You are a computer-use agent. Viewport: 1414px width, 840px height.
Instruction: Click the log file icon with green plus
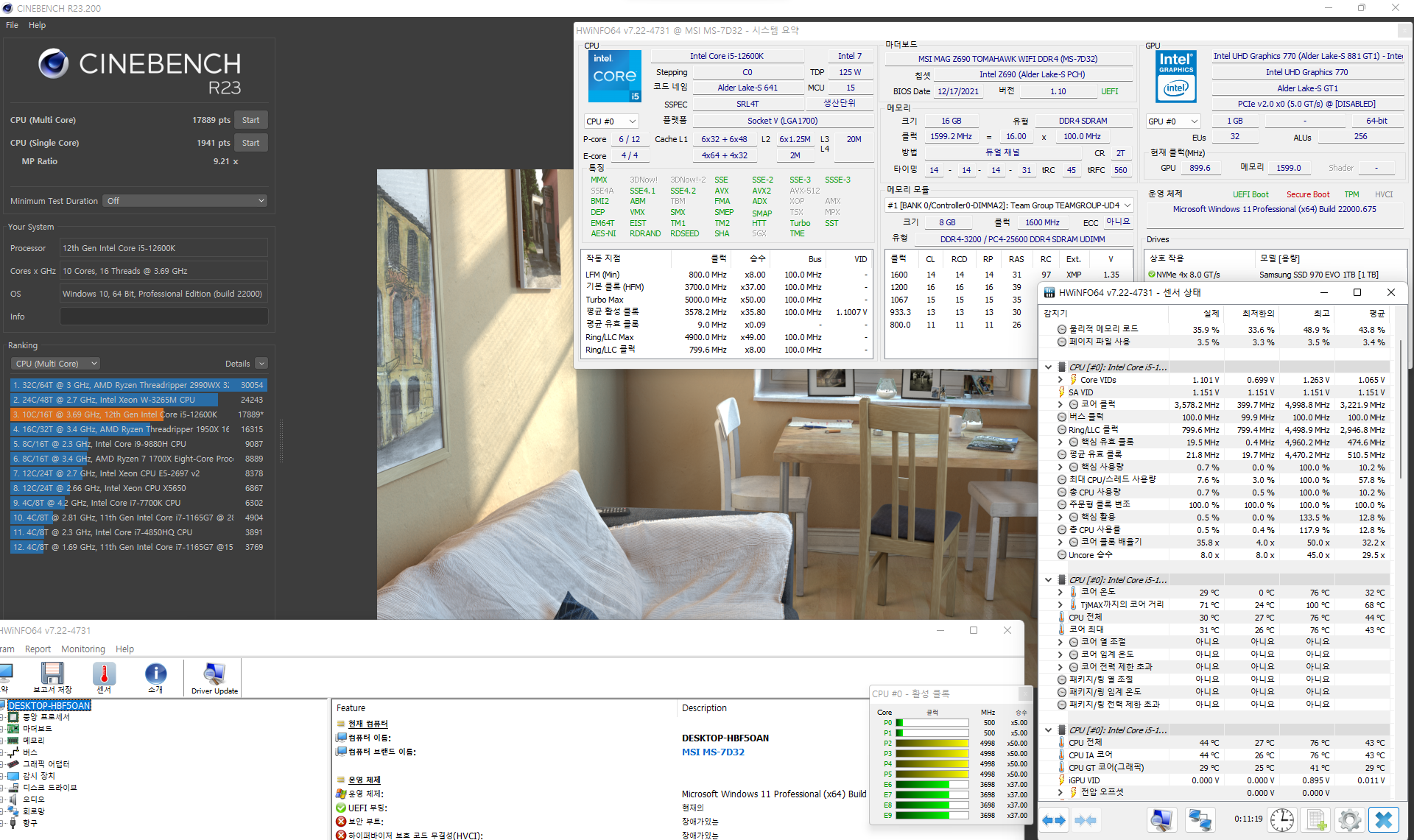coord(1316,819)
